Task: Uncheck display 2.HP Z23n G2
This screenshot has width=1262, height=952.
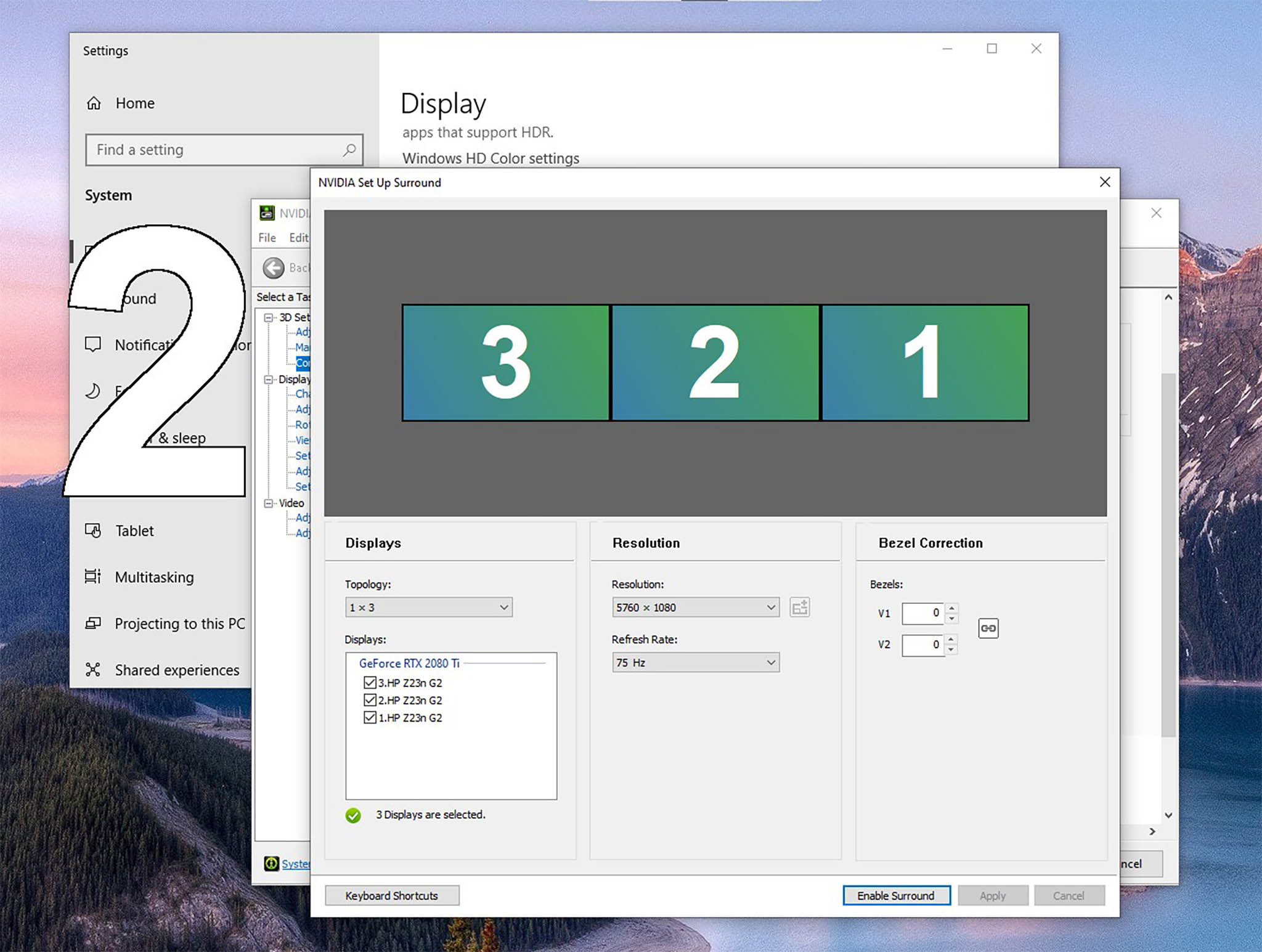Action: tap(370, 700)
